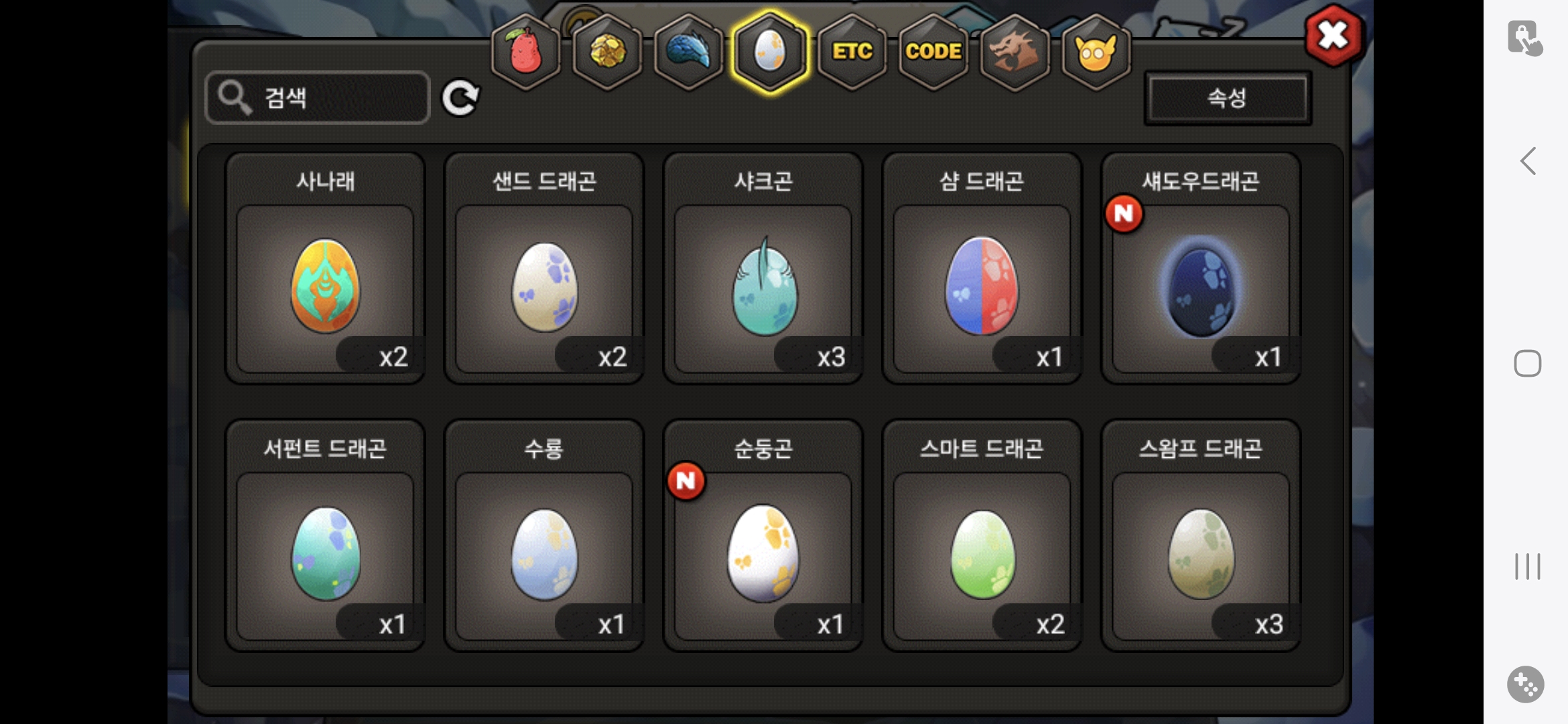Screen dimensions: 1568x724
Task: Select the egg category tab
Action: coord(771,52)
